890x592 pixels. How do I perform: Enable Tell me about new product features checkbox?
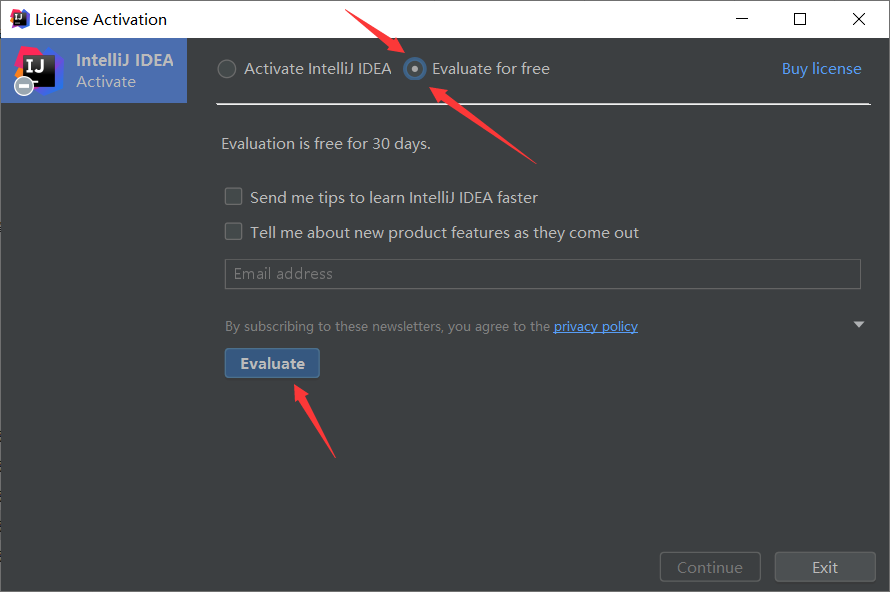click(x=233, y=232)
